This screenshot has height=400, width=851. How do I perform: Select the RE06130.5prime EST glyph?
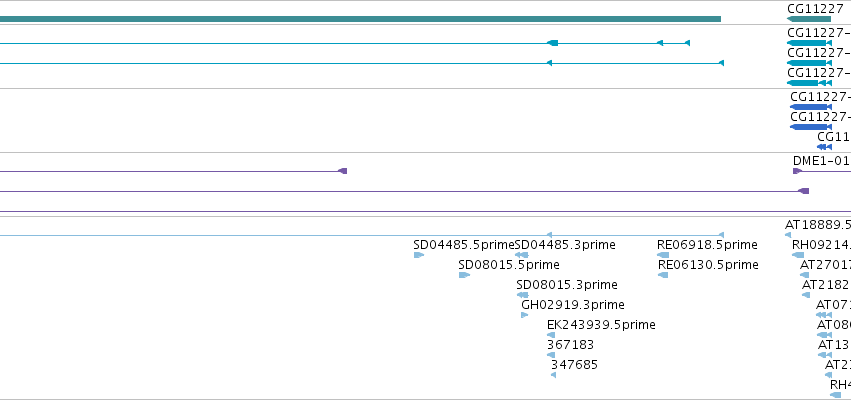pos(663,275)
